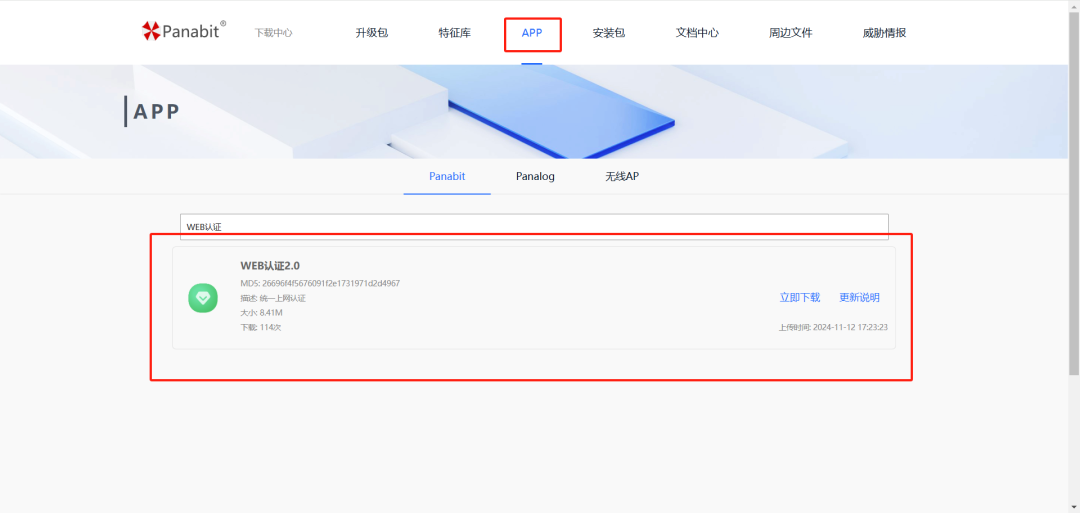1080x513 pixels.
Task: Open the 威胁情报 menu item
Action: (x=884, y=32)
